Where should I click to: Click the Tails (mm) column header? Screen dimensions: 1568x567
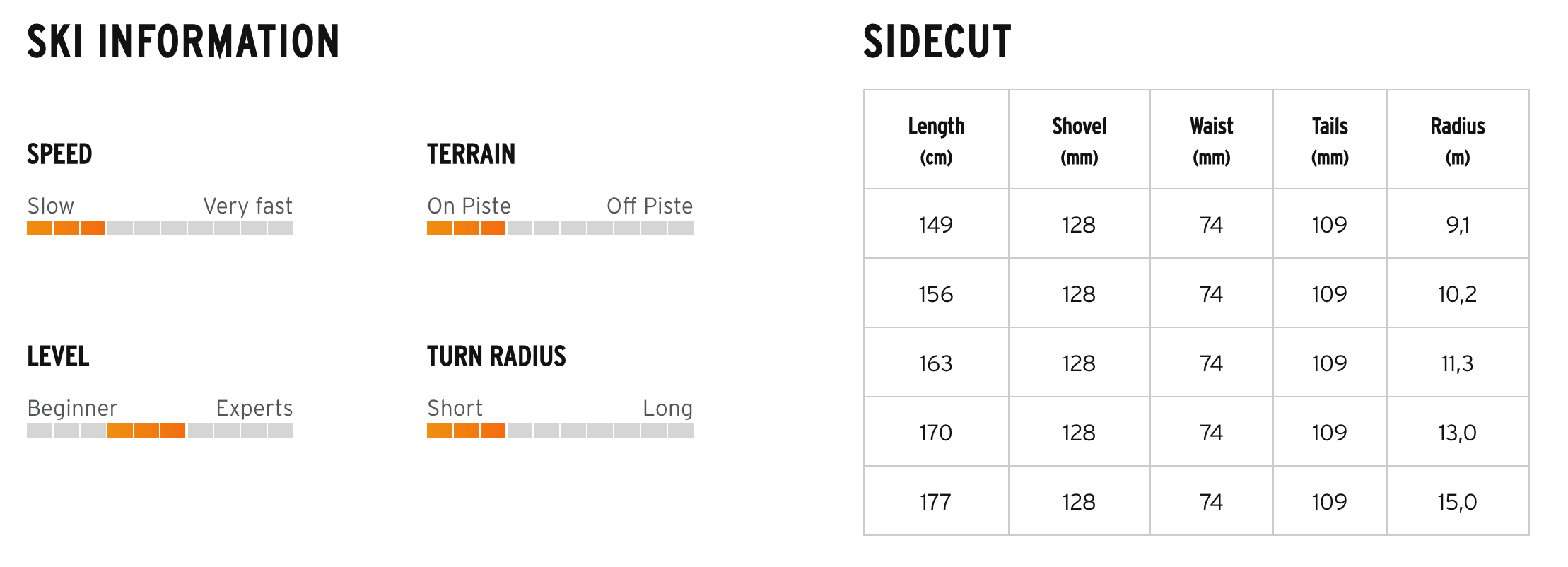click(1330, 140)
